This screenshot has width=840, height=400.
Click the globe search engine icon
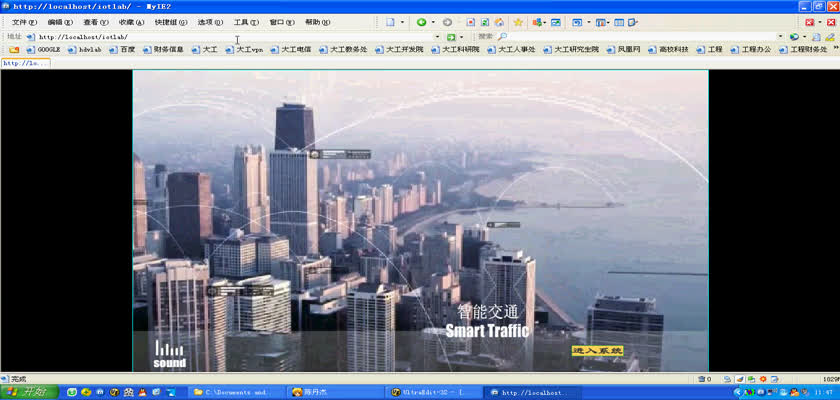click(794, 37)
